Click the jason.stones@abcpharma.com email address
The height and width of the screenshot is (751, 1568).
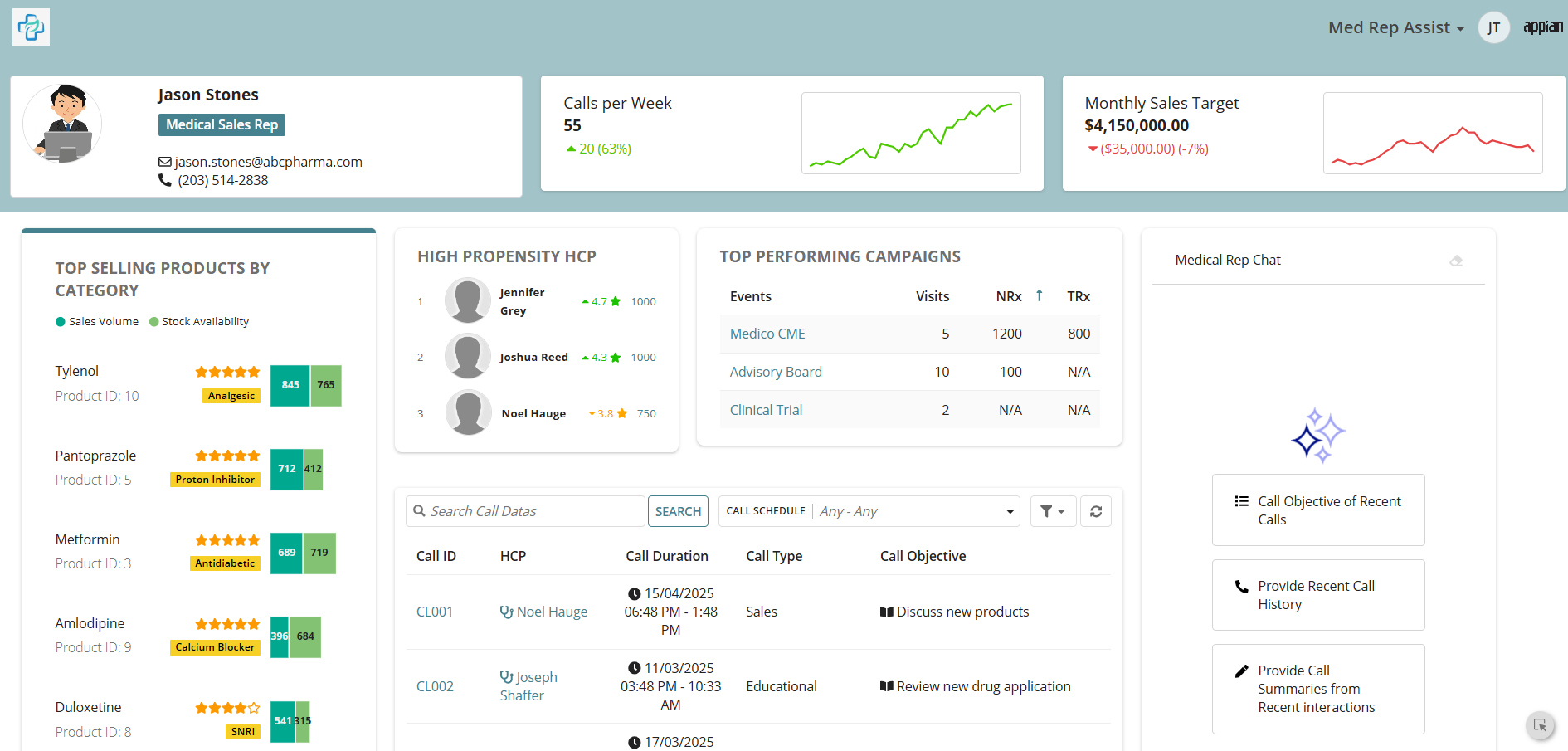(x=269, y=162)
